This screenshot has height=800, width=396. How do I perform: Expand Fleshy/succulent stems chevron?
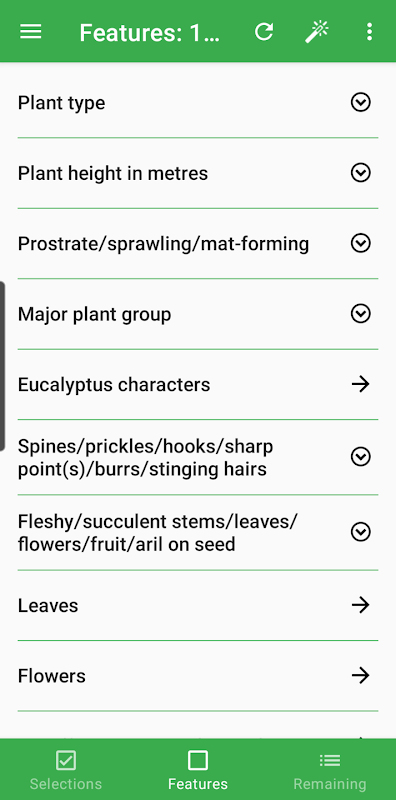click(361, 532)
